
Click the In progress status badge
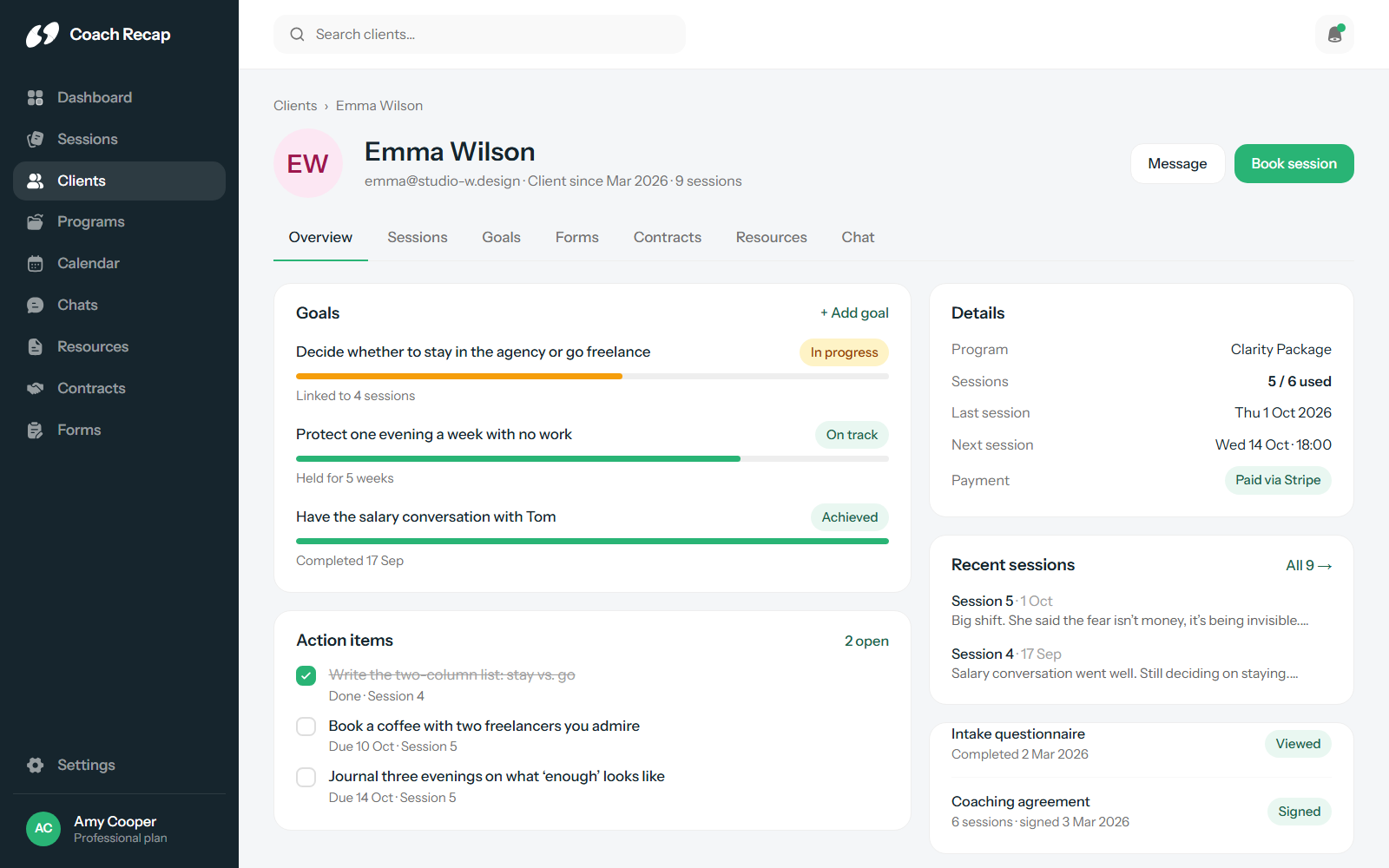[x=844, y=352]
